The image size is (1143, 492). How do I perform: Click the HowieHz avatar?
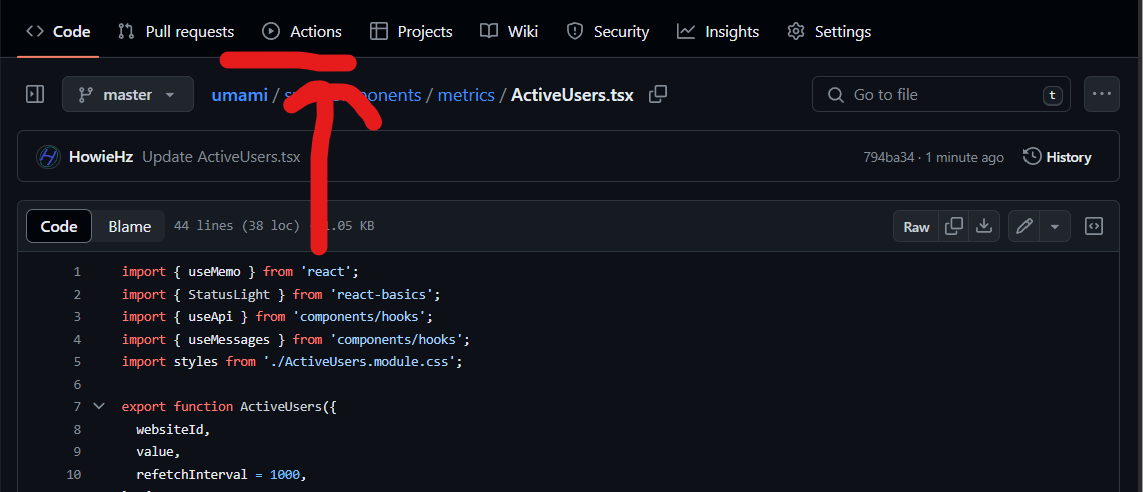tap(48, 157)
